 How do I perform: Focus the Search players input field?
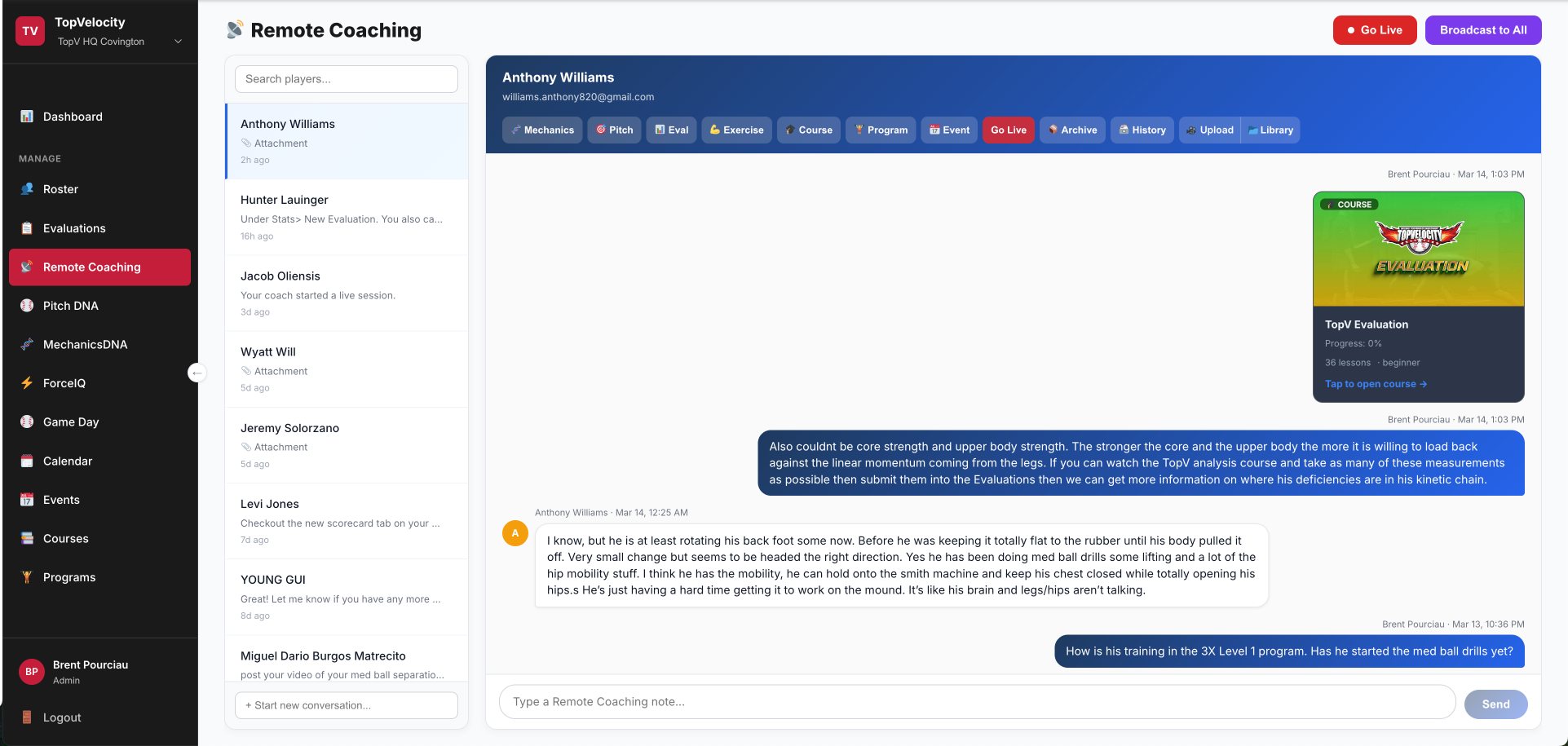347,79
